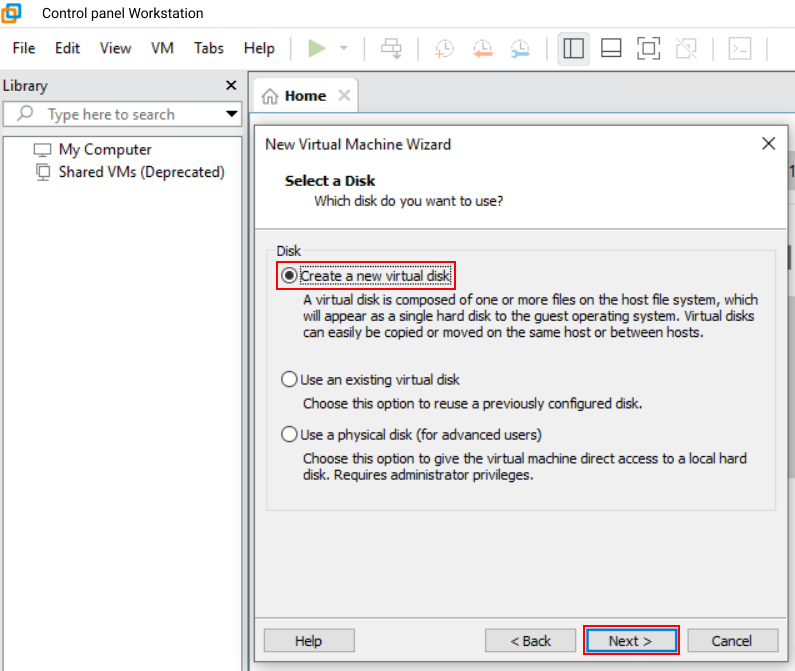Click the console view terminal icon
Screen dimensions: 795x671
(739, 48)
